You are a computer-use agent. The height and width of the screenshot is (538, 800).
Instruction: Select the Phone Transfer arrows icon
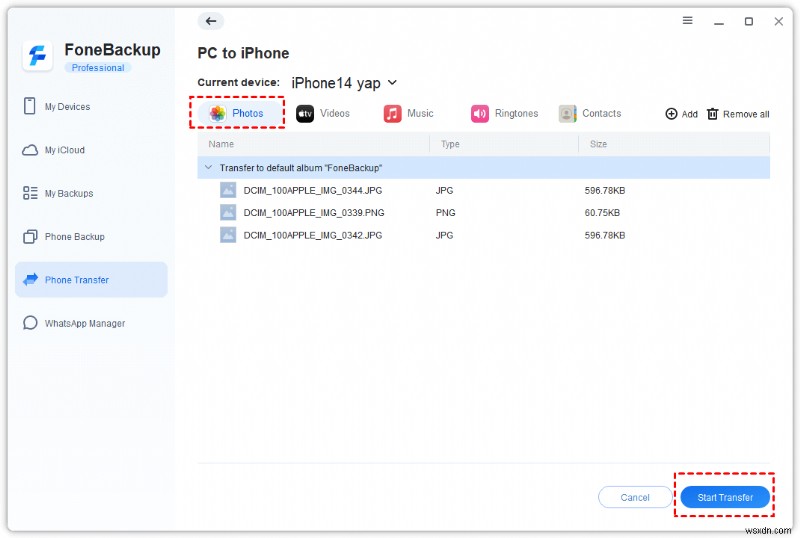pos(31,279)
